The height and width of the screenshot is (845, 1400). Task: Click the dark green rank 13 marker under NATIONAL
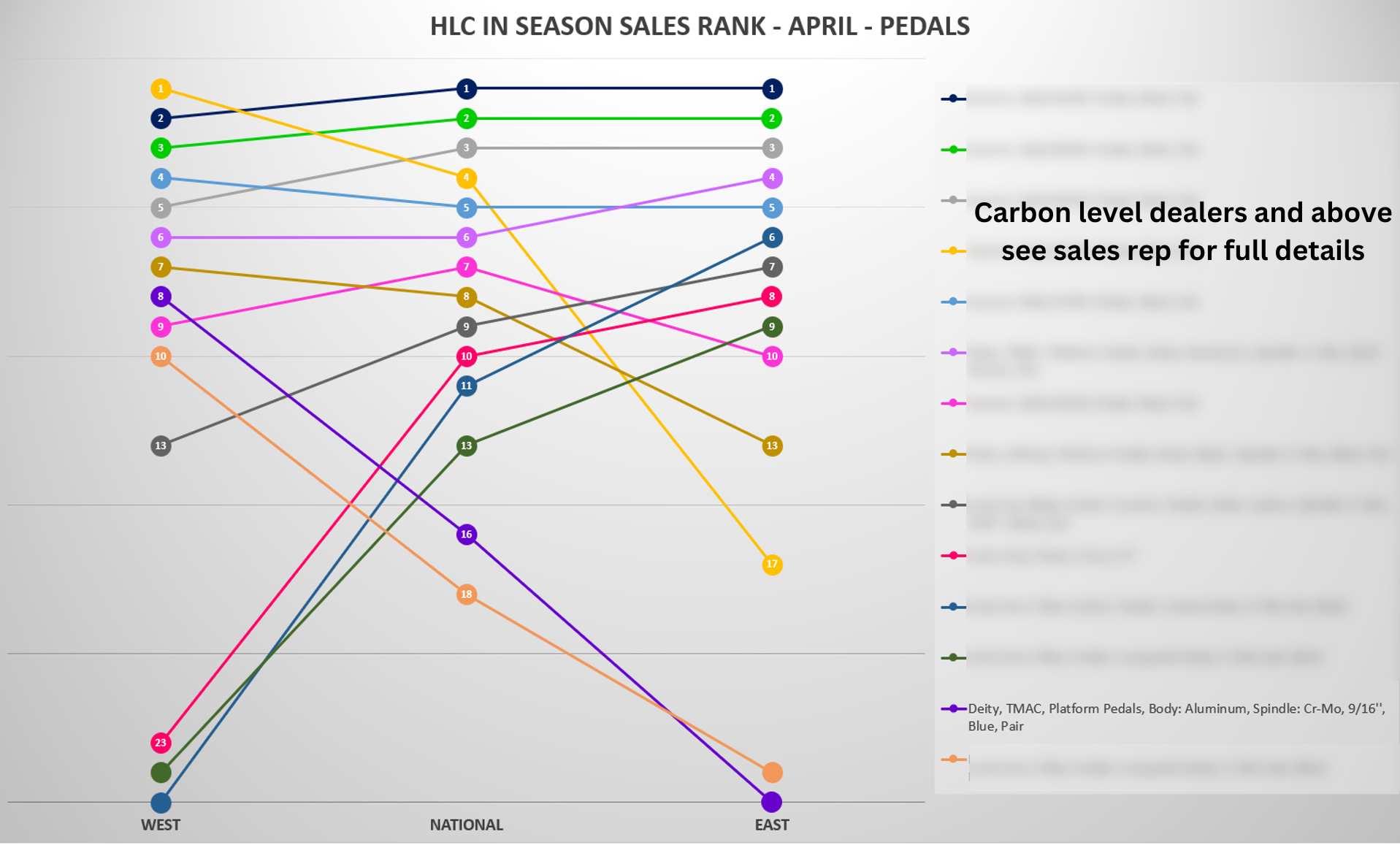pyautogui.click(x=466, y=446)
